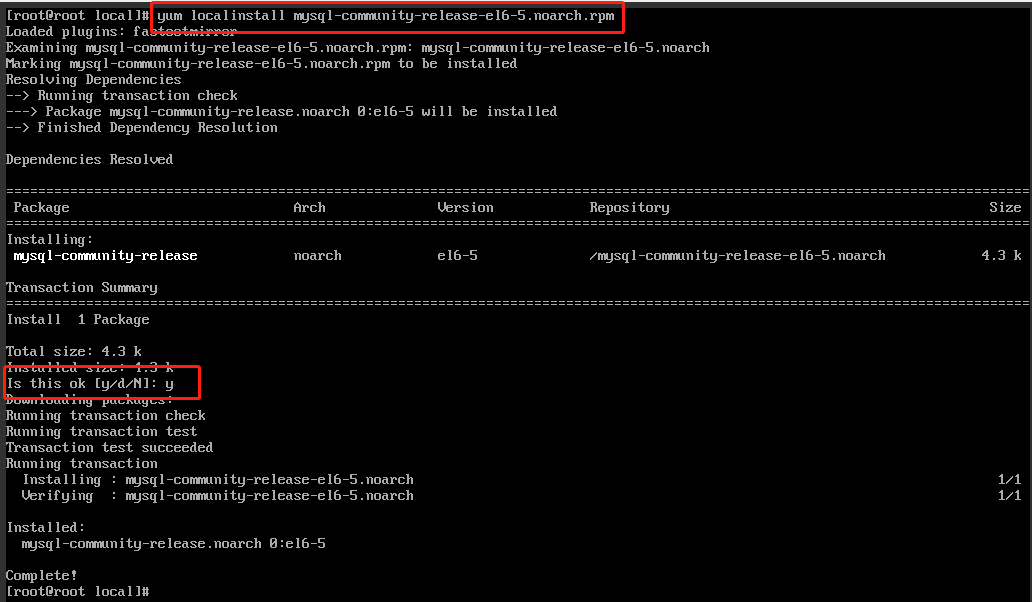The height and width of the screenshot is (602, 1032).
Task: Click the first '[root@root local]#' prompt at top
Action: [x=78, y=16]
